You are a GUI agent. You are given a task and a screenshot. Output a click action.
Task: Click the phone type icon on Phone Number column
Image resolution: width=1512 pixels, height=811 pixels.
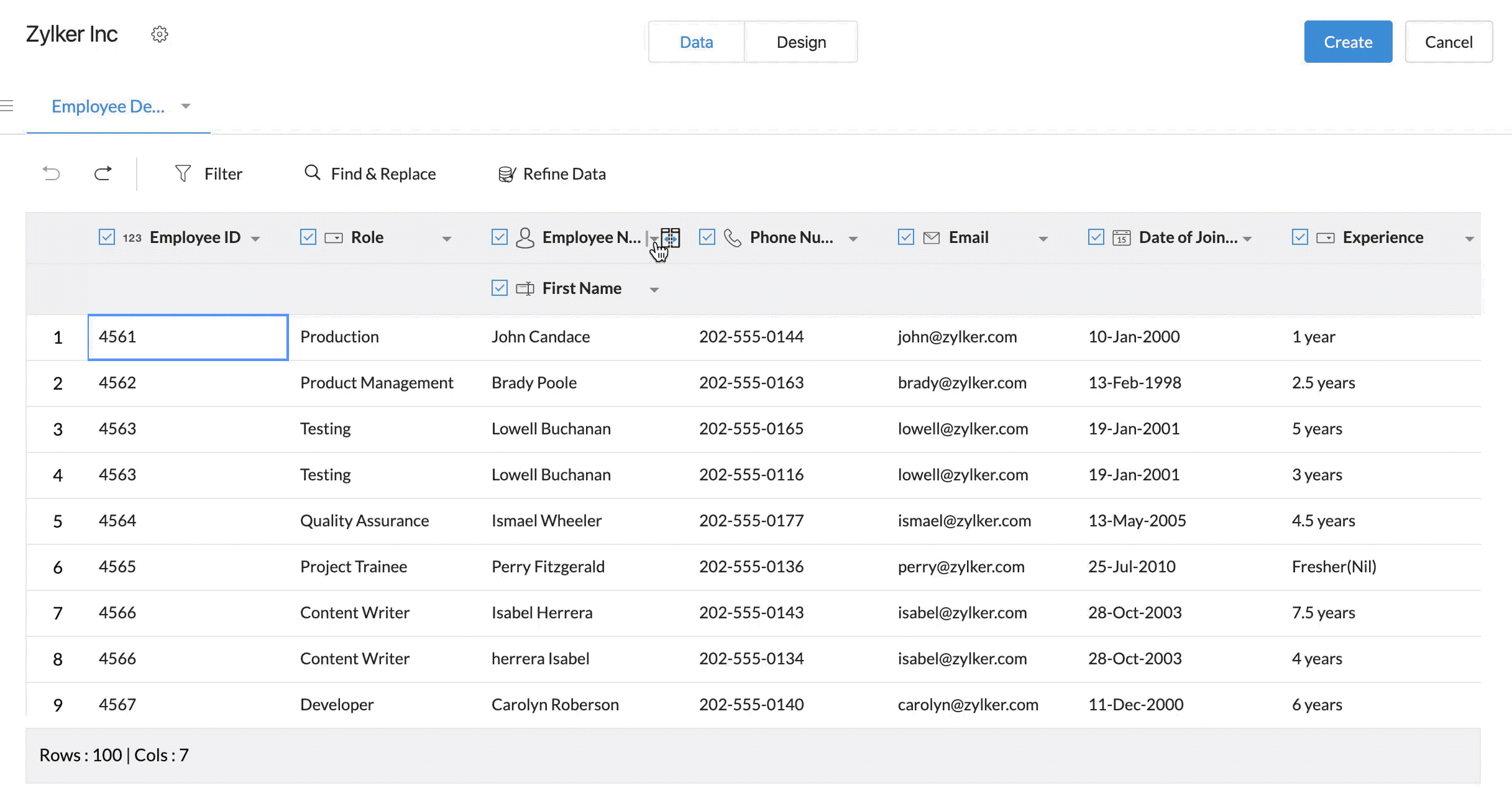coord(733,237)
